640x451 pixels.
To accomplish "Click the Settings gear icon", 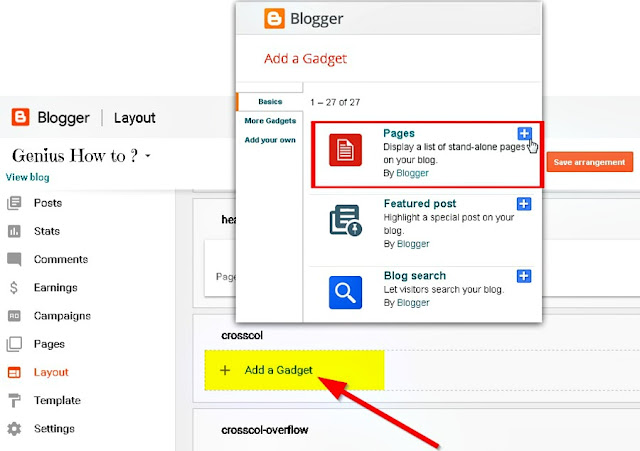I will point(14,429).
